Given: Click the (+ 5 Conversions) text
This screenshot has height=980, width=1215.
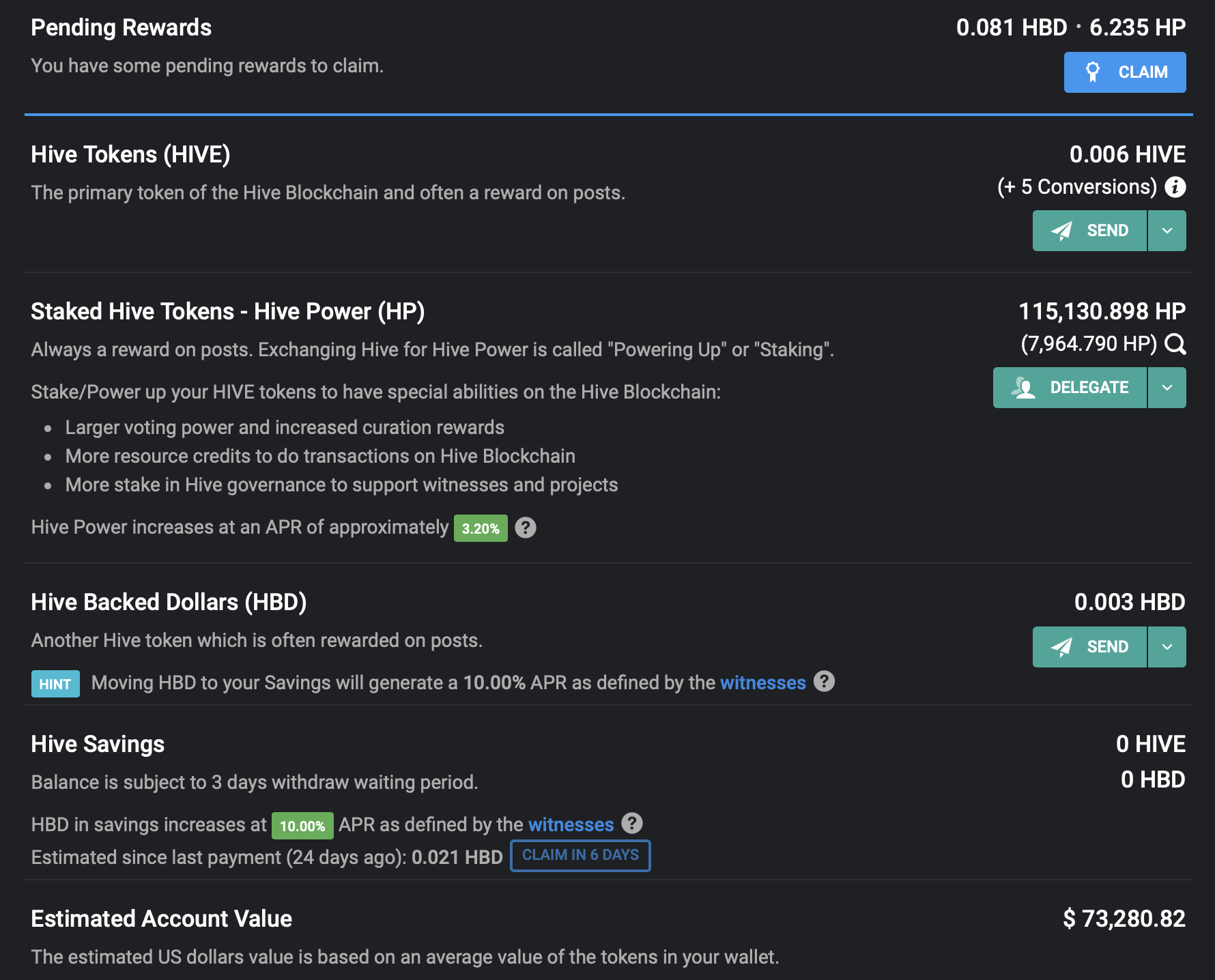Looking at the screenshot, I should click(1077, 187).
